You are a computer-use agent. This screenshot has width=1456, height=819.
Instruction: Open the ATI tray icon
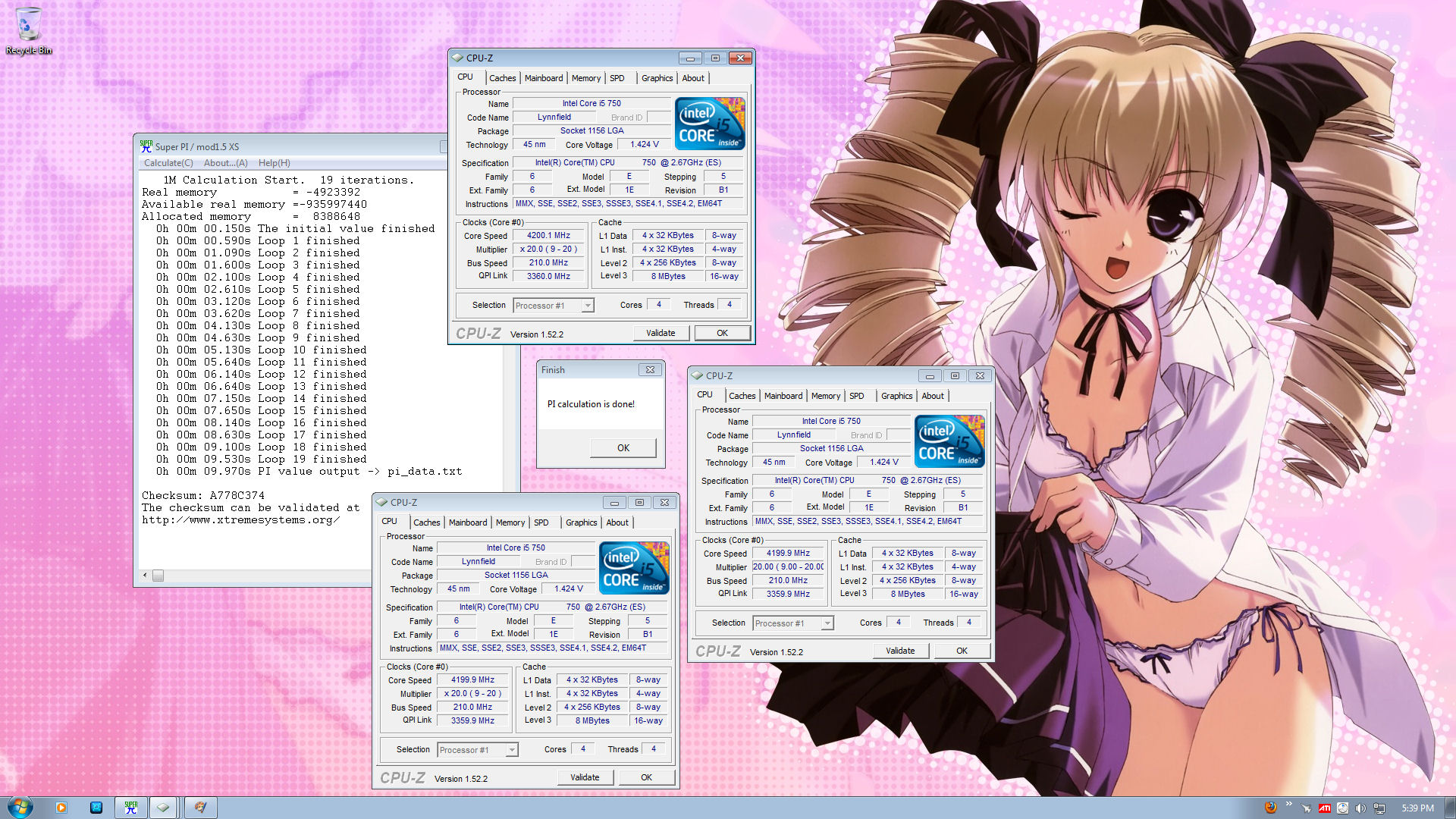pos(1325,808)
